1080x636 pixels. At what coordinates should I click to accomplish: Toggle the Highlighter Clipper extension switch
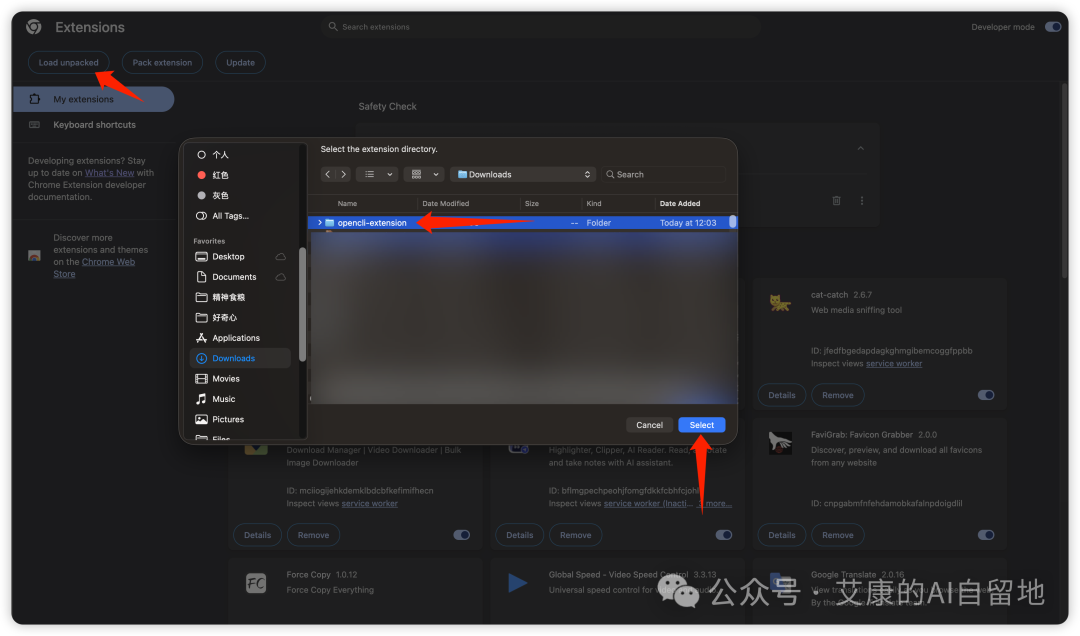(x=723, y=535)
